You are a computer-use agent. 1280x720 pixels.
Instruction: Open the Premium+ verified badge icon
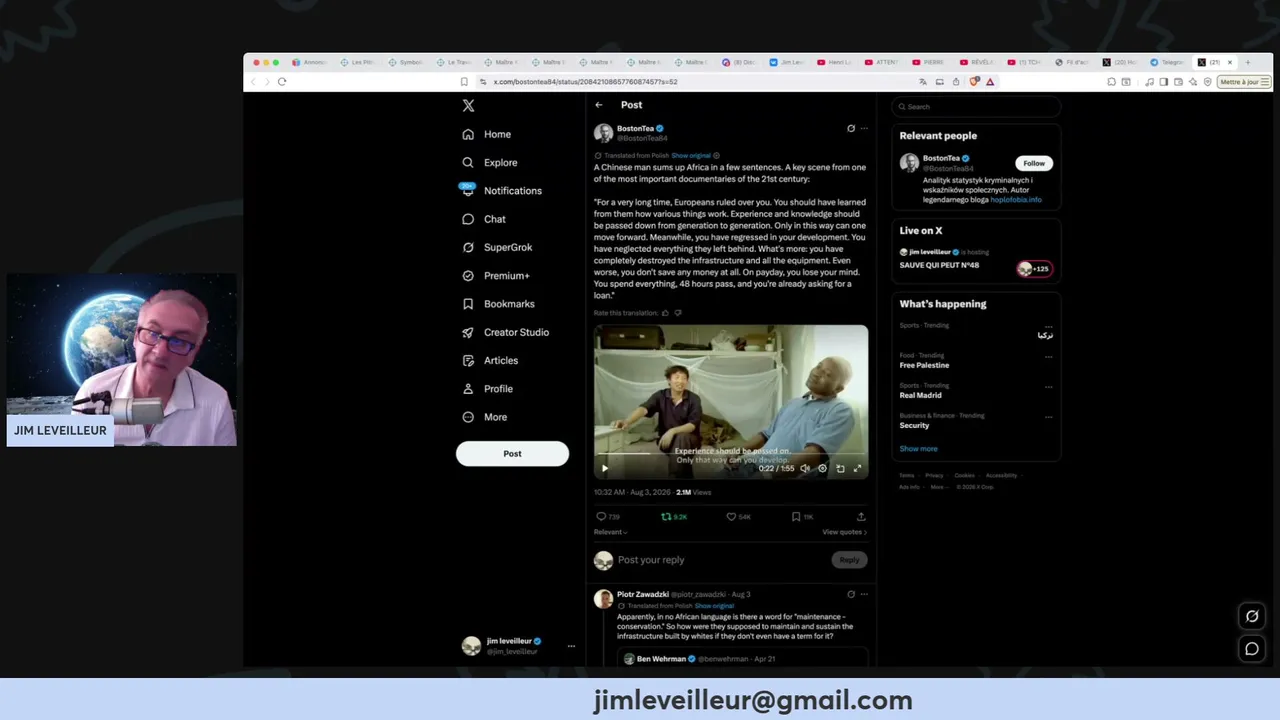click(468, 275)
